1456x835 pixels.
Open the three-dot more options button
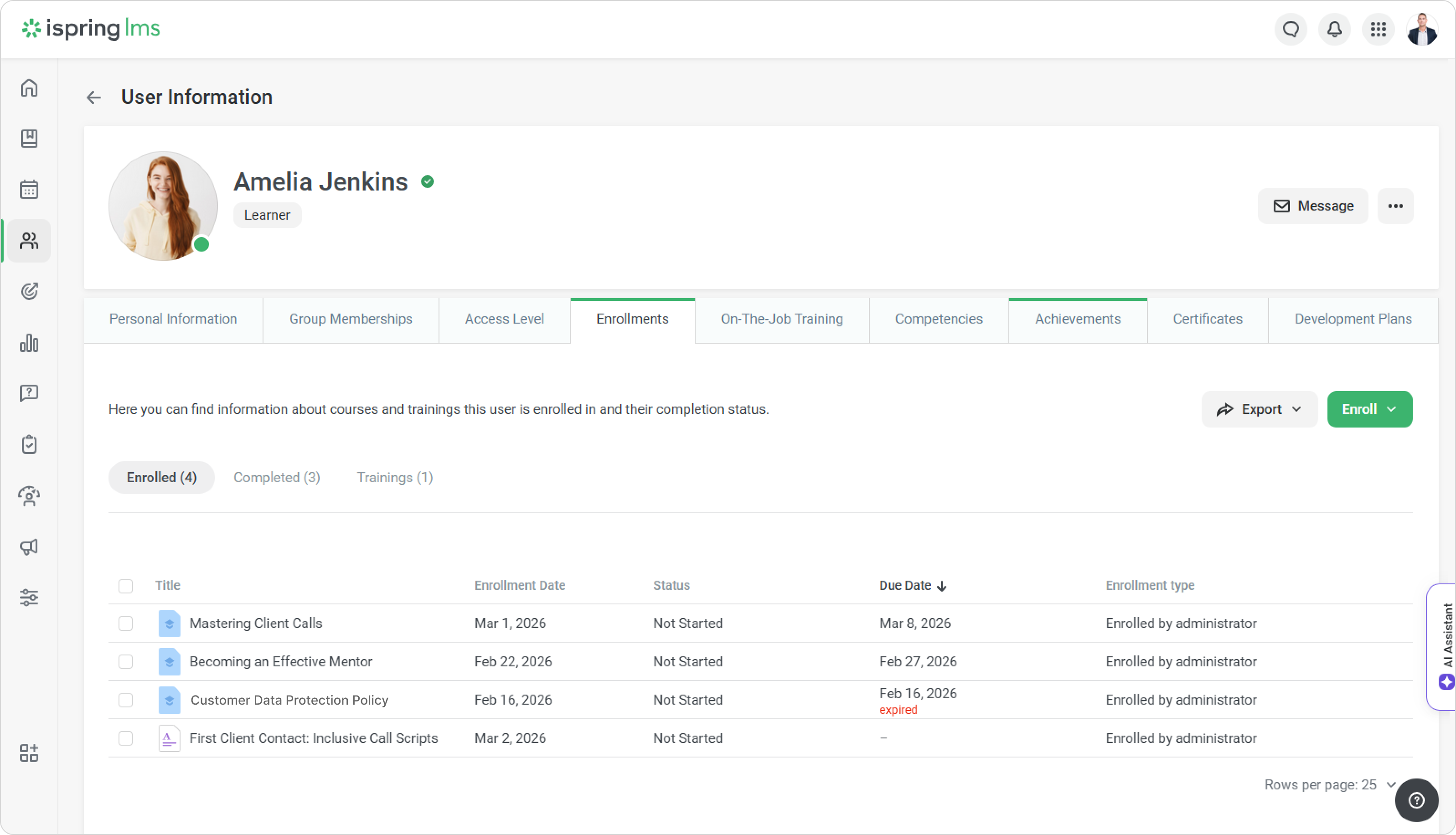[x=1395, y=206]
